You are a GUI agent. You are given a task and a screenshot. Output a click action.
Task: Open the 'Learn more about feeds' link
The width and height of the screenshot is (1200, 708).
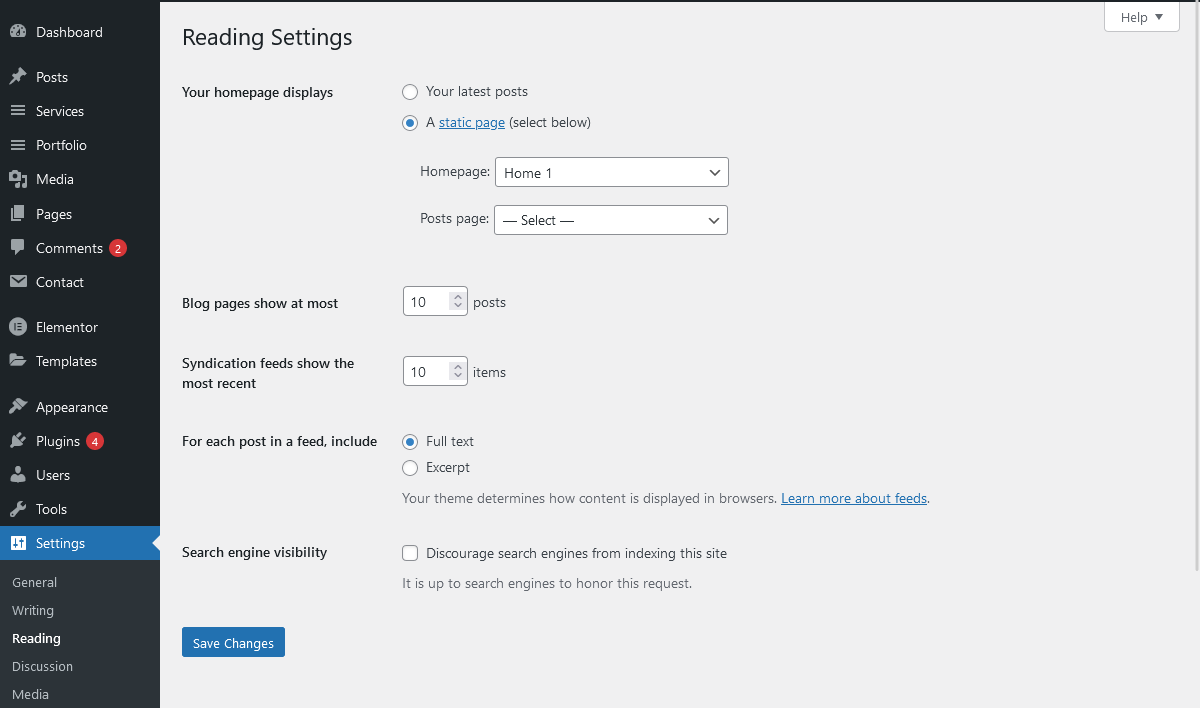[853, 498]
